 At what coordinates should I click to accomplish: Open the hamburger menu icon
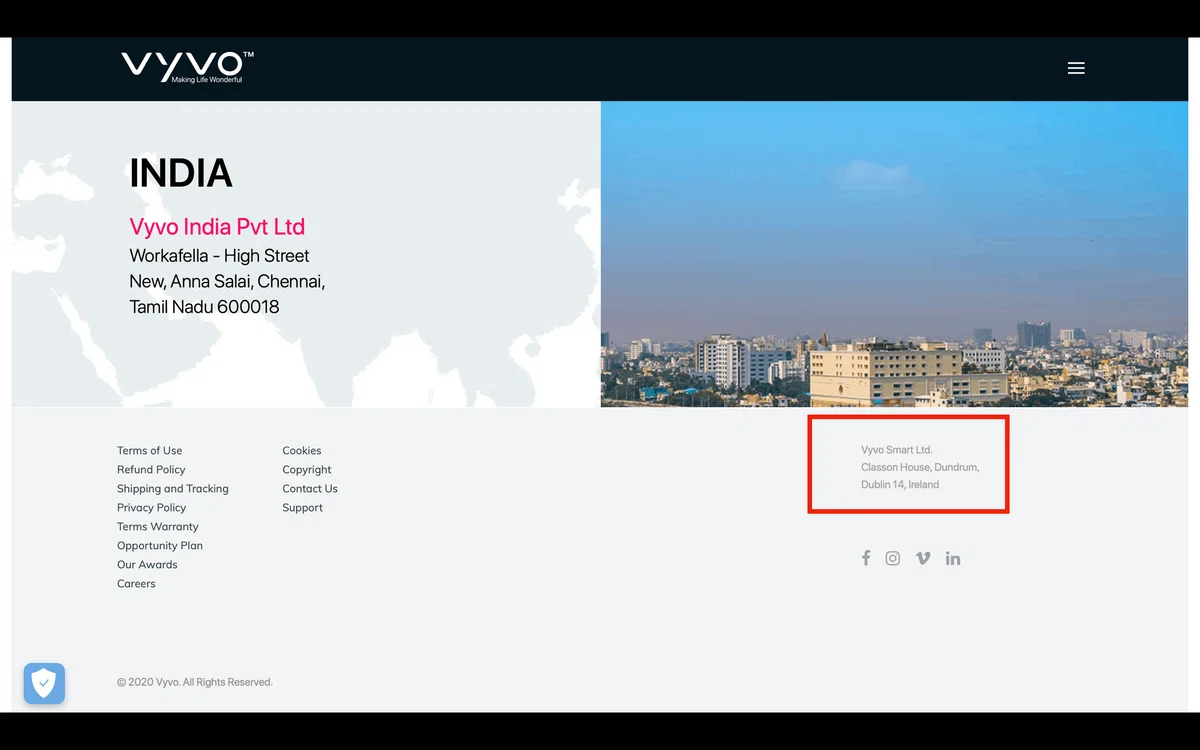pyautogui.click(x=1076, y=68)
